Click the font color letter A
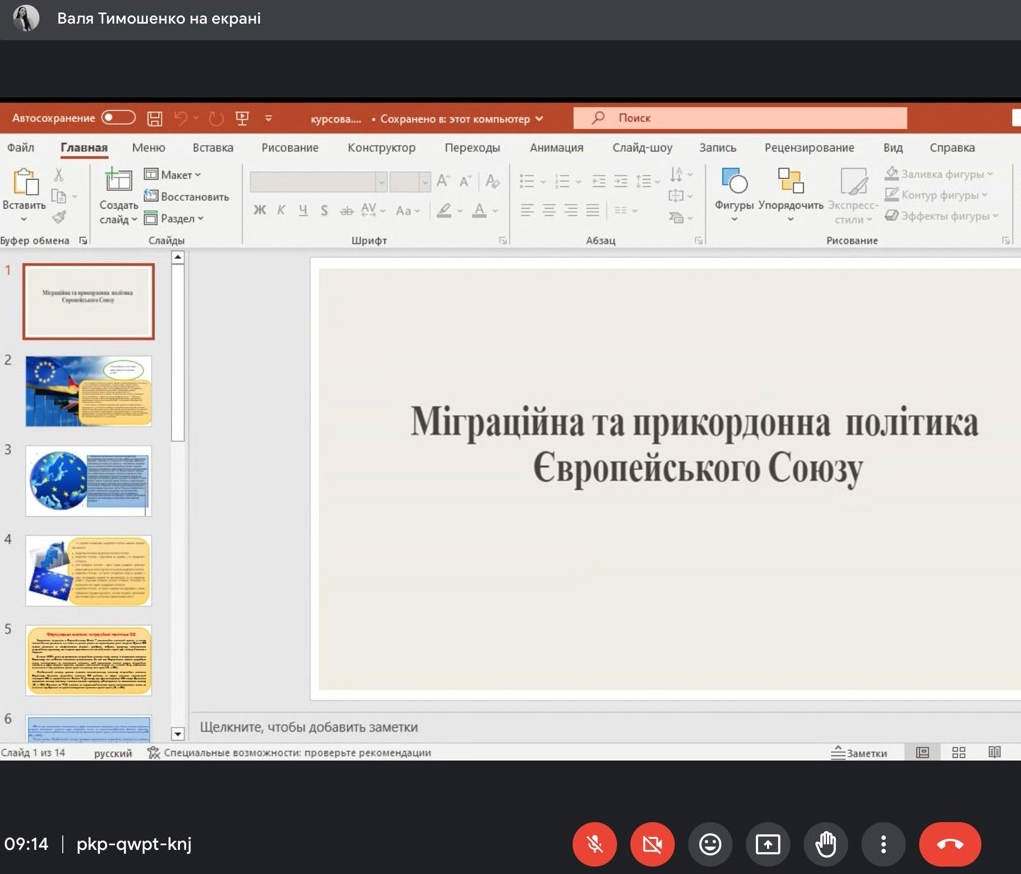 coord(480,211)
